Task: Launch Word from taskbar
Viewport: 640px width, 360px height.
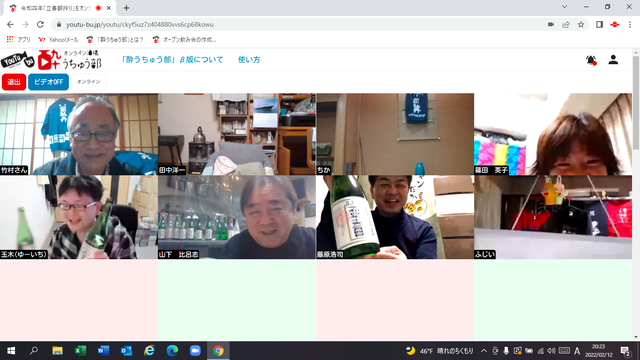Action: click(103, 351)
